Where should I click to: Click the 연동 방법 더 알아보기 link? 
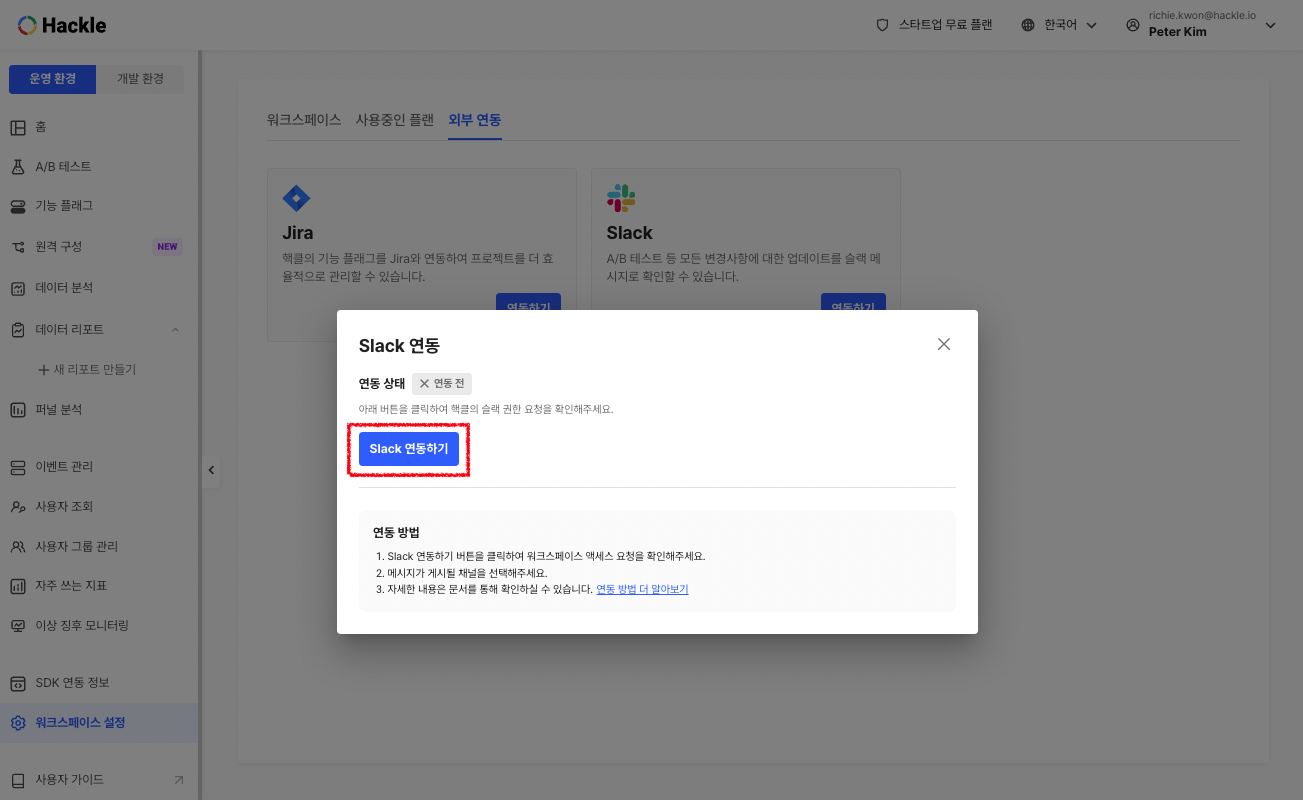(x=642, y=589)
